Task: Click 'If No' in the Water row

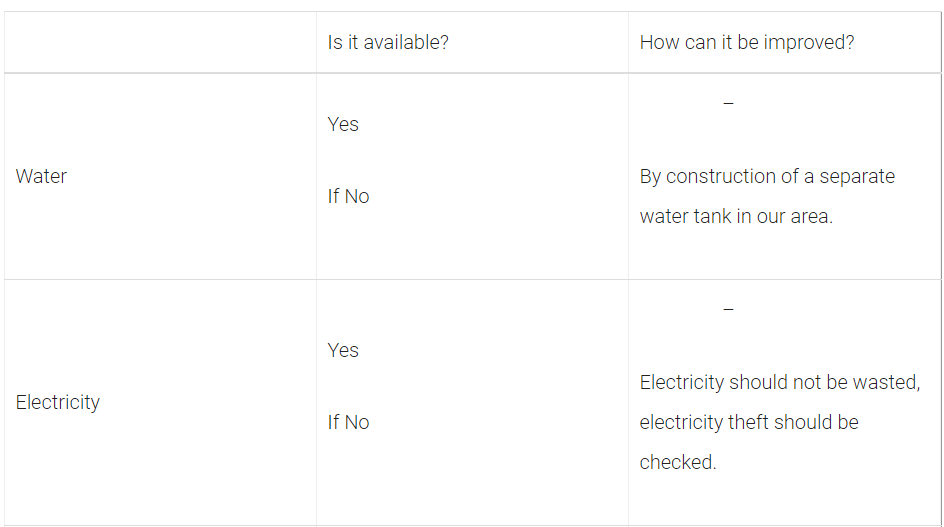Action: [348, 196]
